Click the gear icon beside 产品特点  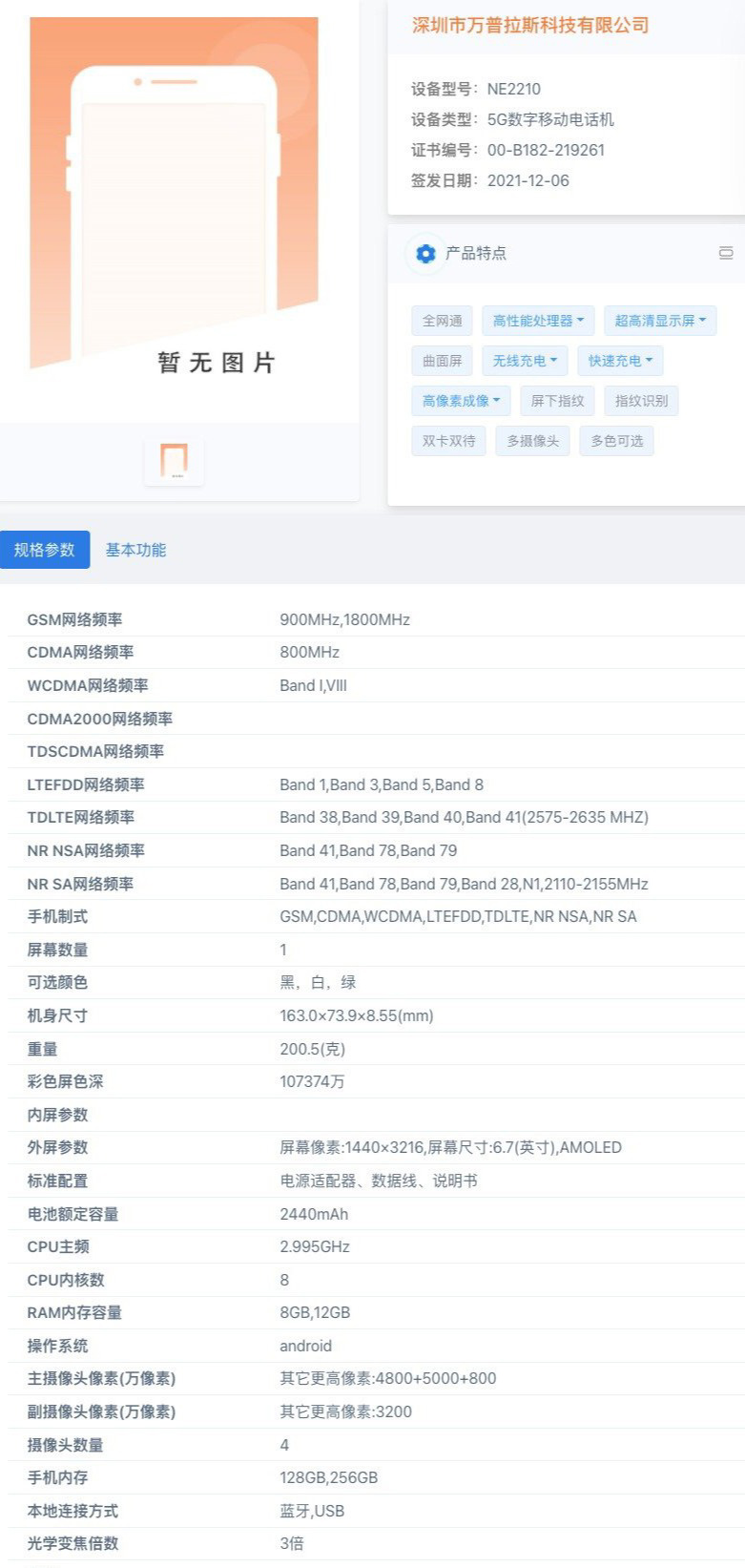(x=425, y=253)
